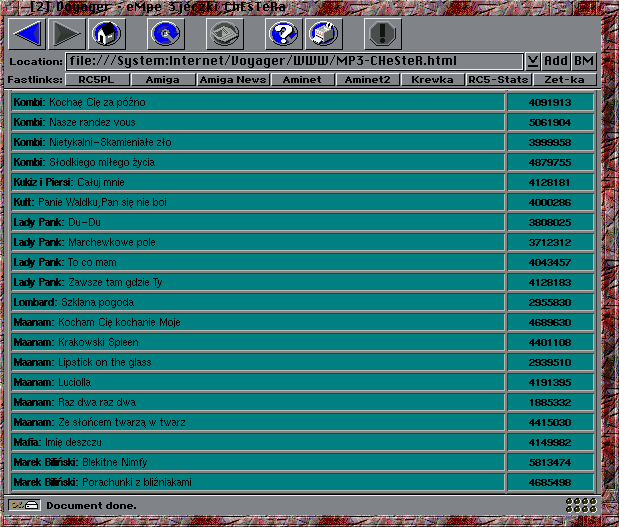
Task: Click file size cell 5061904
Action: tap(550, 122)
